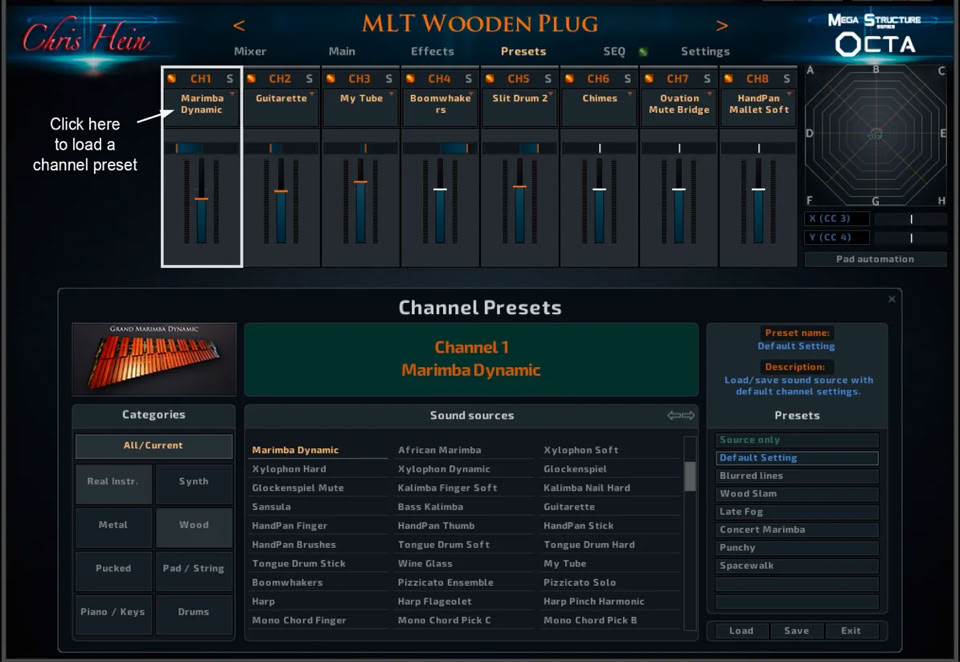Go to next preset with right arrow
Viewport: 960px width, 662px height.
pyautogui.click(x=722, y=25)
